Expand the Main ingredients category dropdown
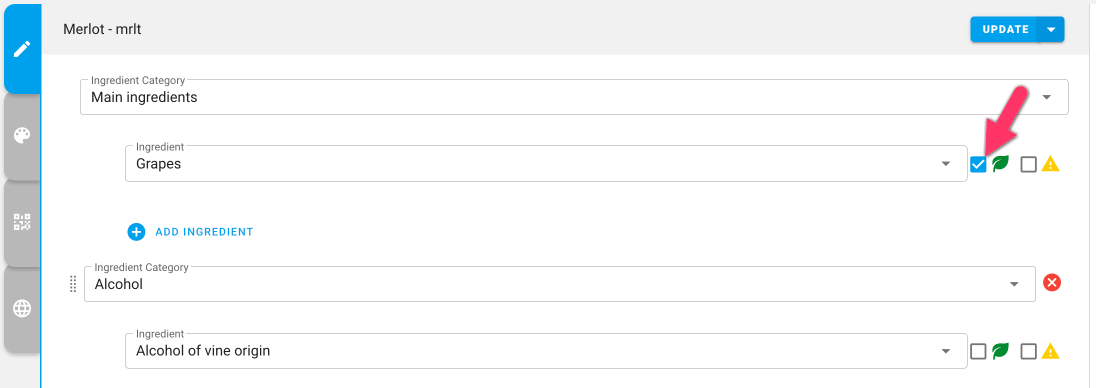The image size is (1096, 388). (x=574, y=97)
